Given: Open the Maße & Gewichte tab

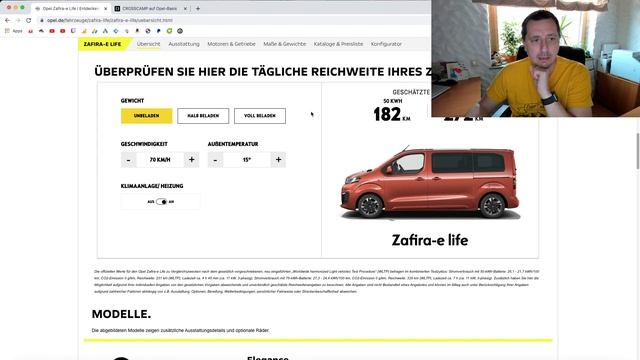Looking at the screenshot, I should point(284,44).
